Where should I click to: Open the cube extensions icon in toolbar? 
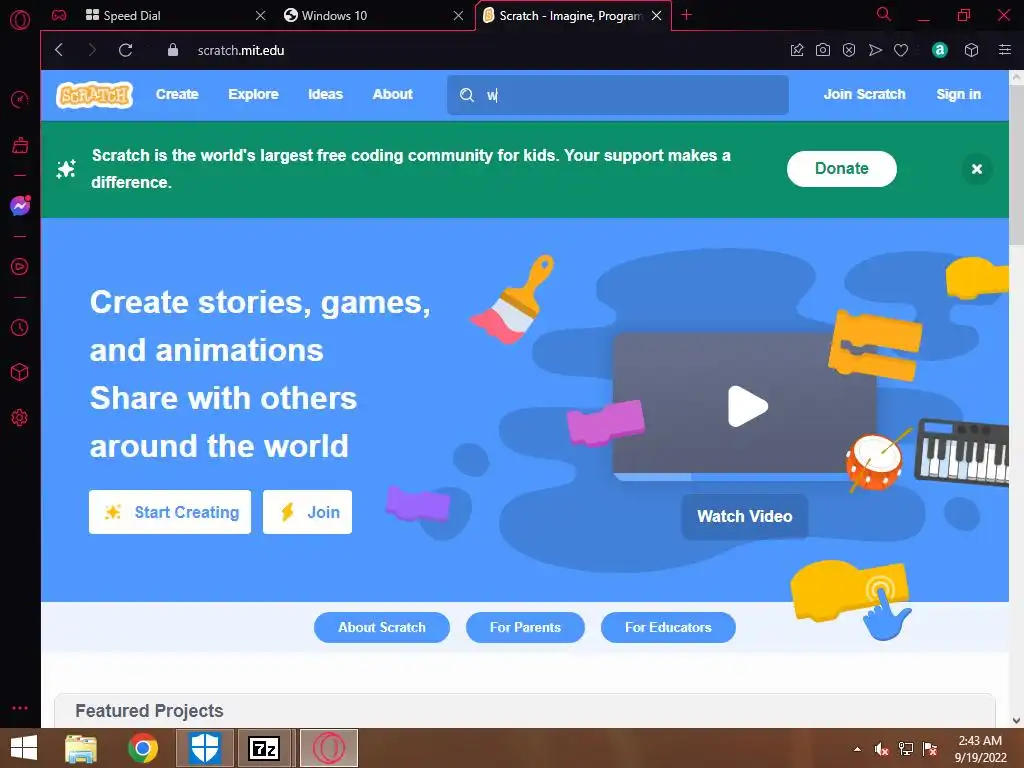pyautogui.click(x=972, y=50)
